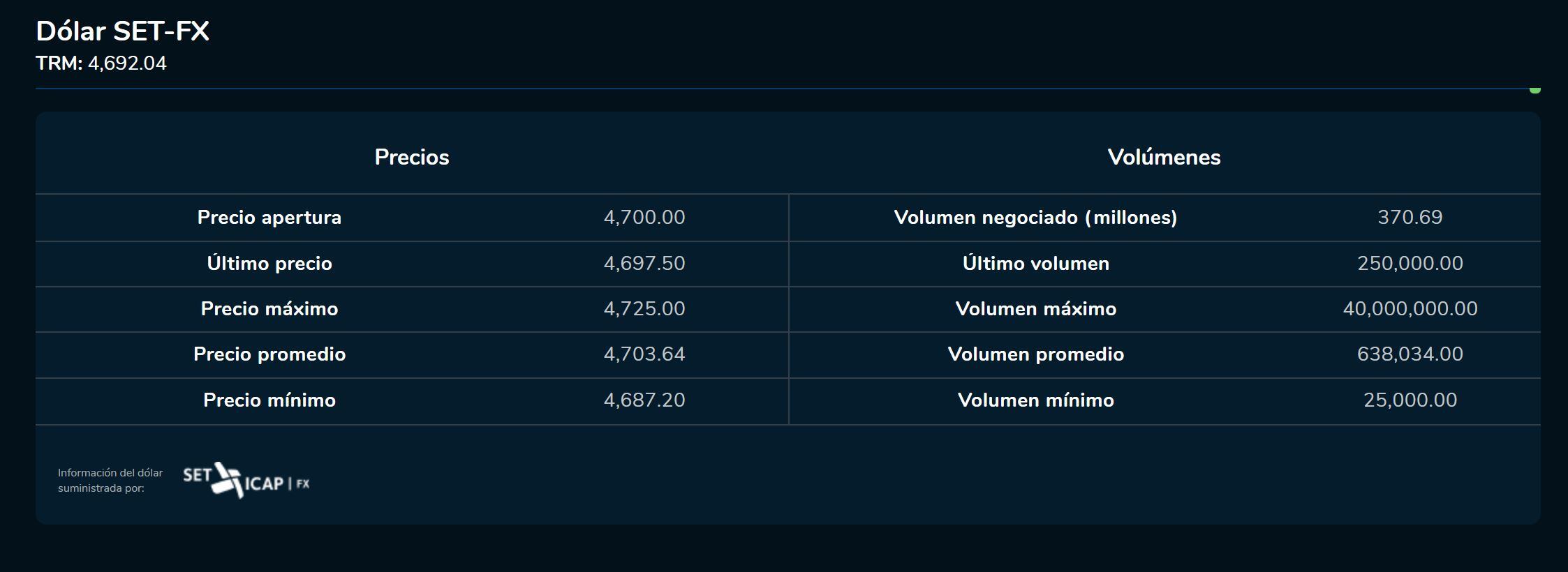Click the opening price value 4,700.00
1568x572 pixels.
644,218
